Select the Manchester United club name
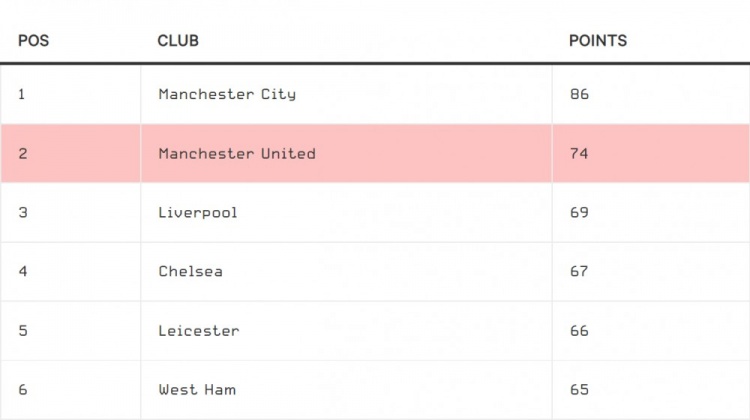The image size is (750, 420). (237, 154)
